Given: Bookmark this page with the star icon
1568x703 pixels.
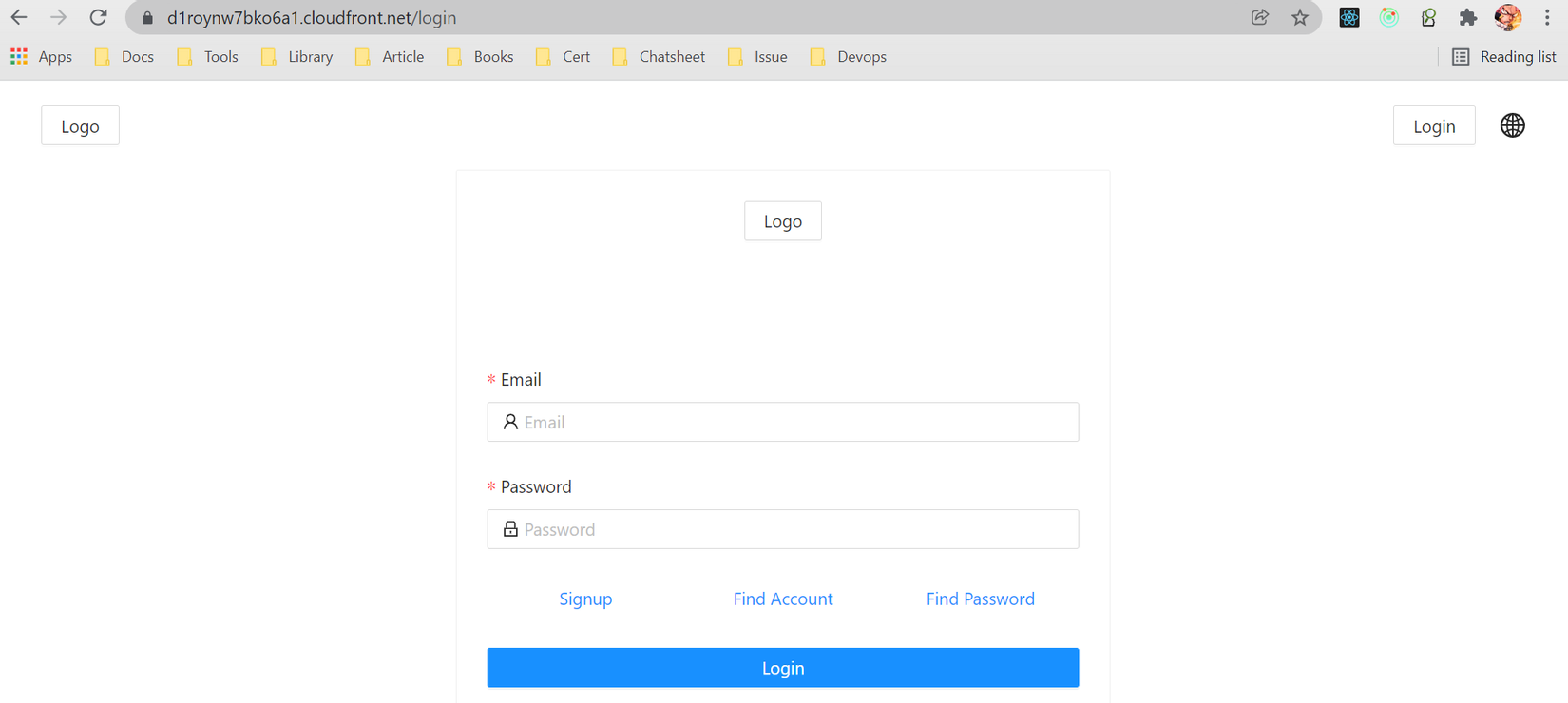Looking at the screenshot, I should [1300, 17].
